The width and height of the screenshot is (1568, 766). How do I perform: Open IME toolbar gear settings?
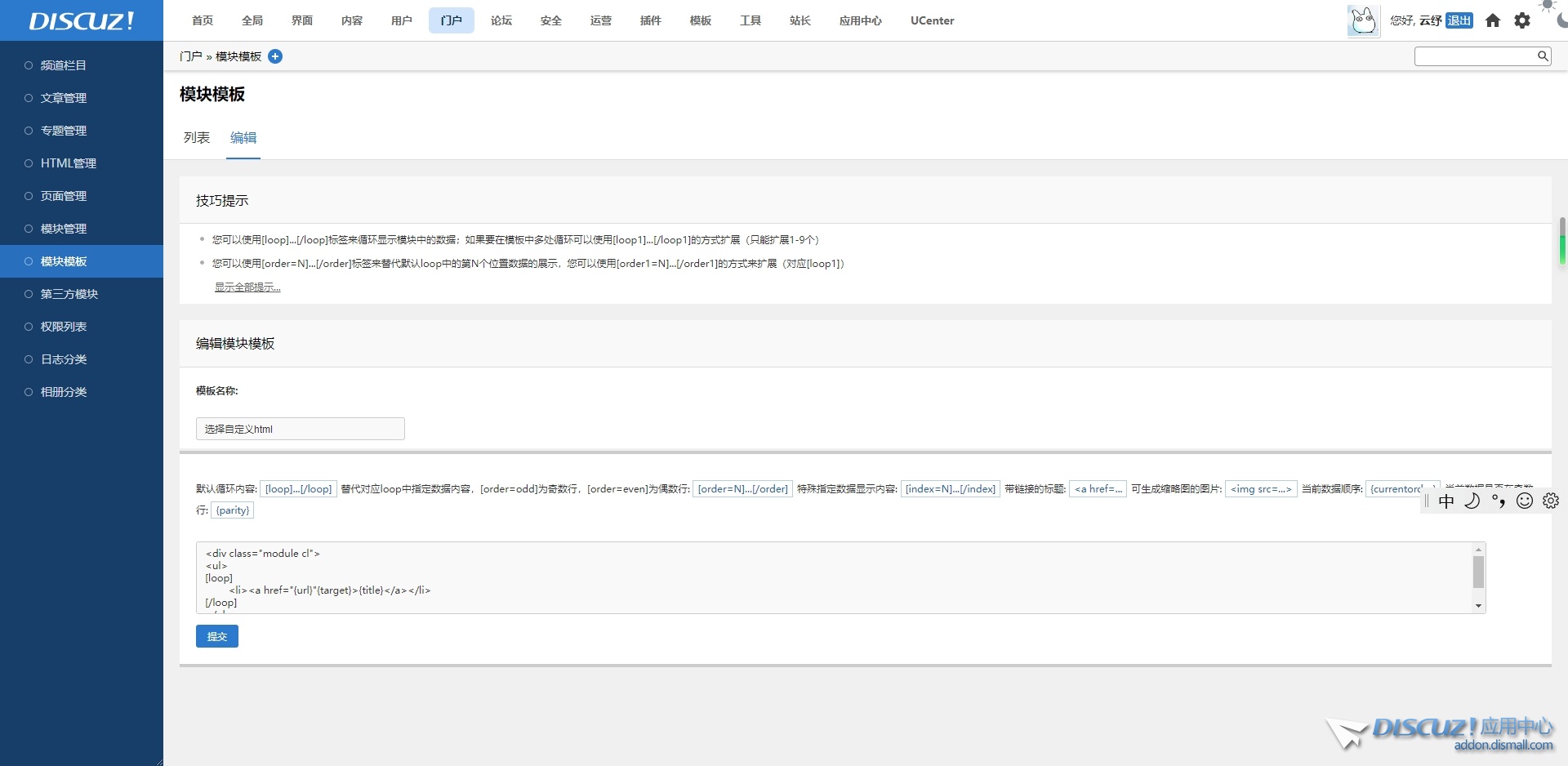[1551, 501]
